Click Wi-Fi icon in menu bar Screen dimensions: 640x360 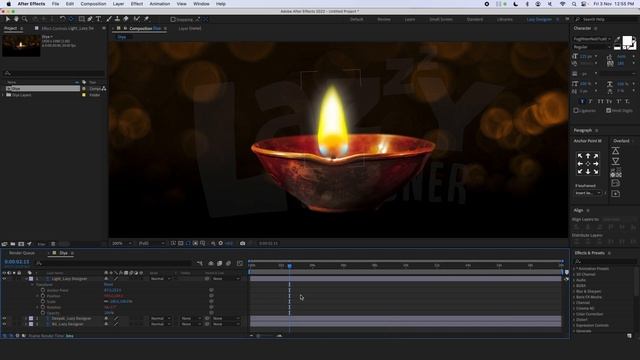tap(562, 4)
